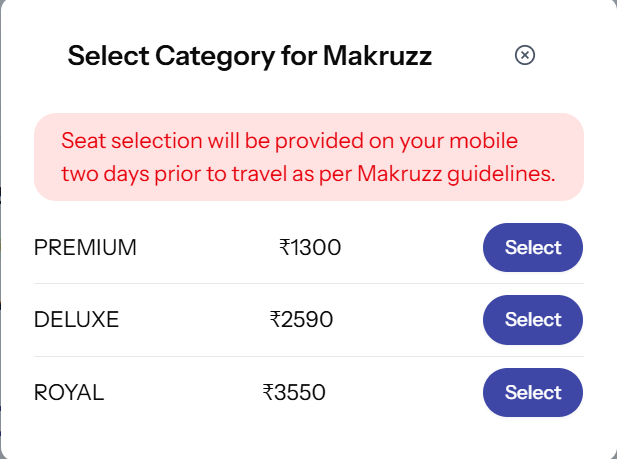This screenshot has height=459, width=617.
Task: Click the DELUXE category label
Action: click(x=76, y=319)
